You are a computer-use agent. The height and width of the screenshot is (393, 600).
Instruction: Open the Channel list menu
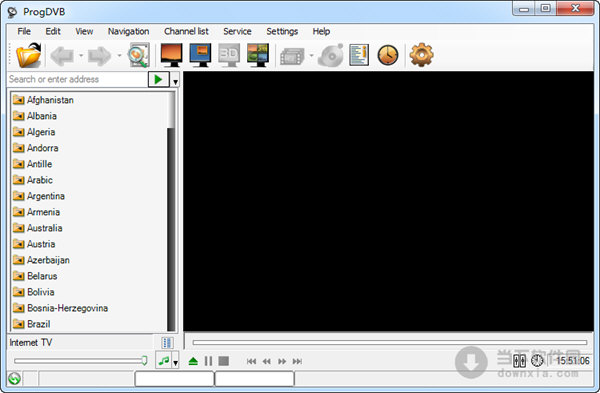(x=186, y=31)
